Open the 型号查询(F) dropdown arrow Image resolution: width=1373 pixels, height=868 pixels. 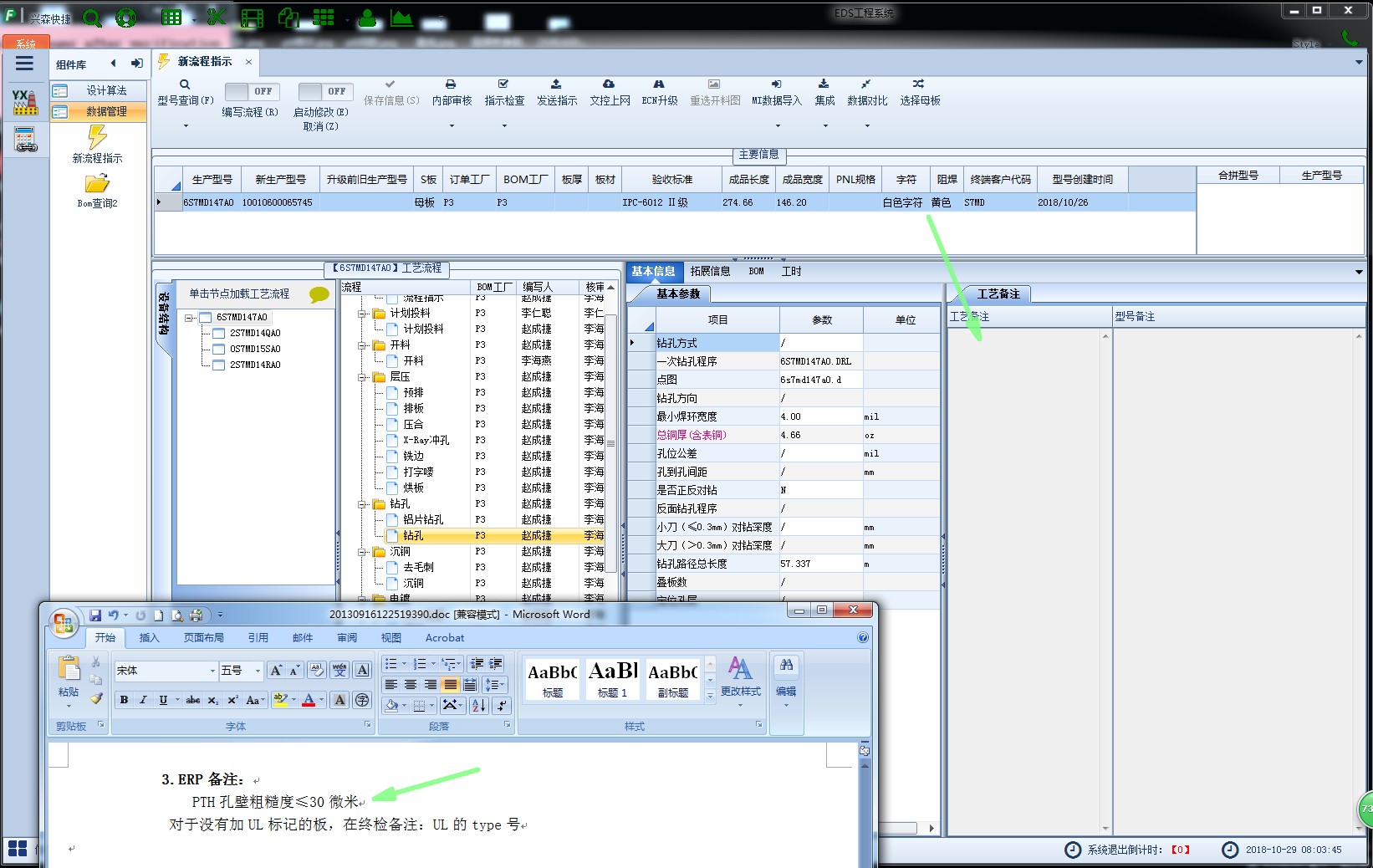click(186, 126)
